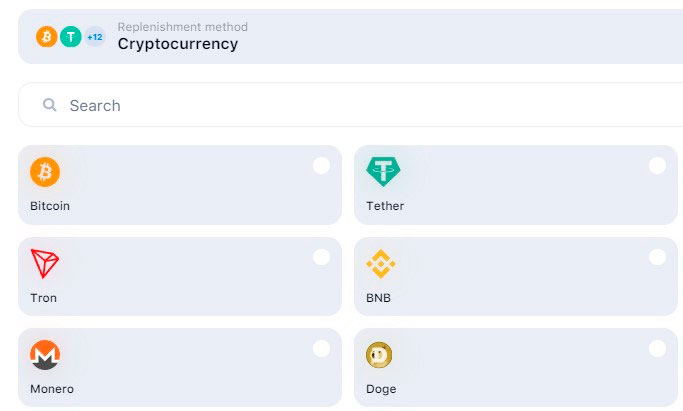Click the Bitcoin coin icon
This screenshot has height=411, width=683.
tap(45, 172)
